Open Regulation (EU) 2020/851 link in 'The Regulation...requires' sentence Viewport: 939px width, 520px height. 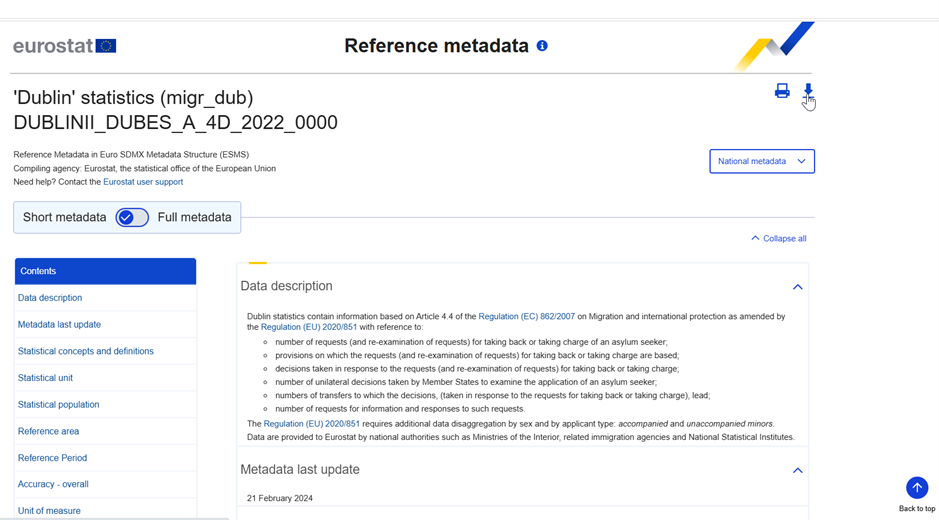click(x=311, y=424)
